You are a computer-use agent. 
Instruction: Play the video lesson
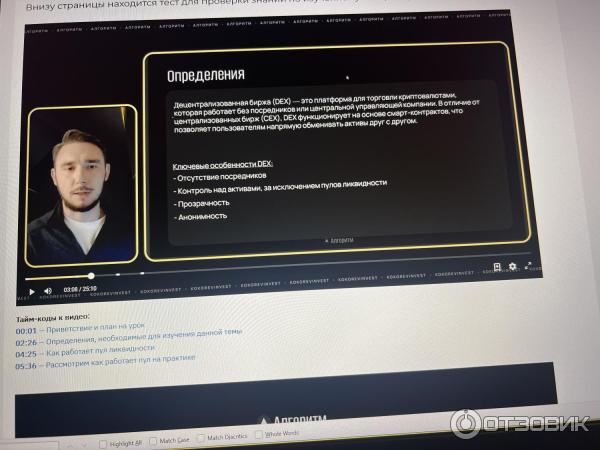tap(32, 292)
